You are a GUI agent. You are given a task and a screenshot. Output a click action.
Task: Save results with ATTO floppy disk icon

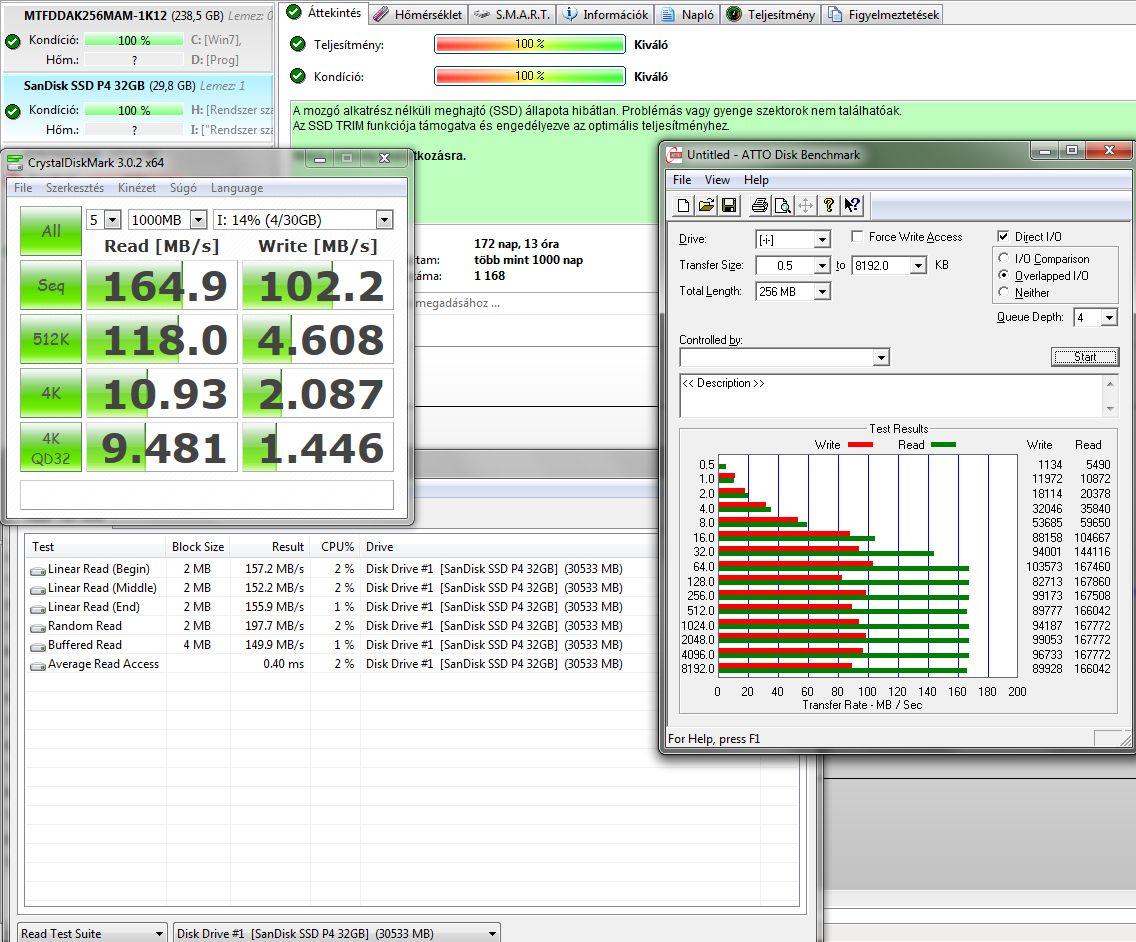click(x=729, y=206)
